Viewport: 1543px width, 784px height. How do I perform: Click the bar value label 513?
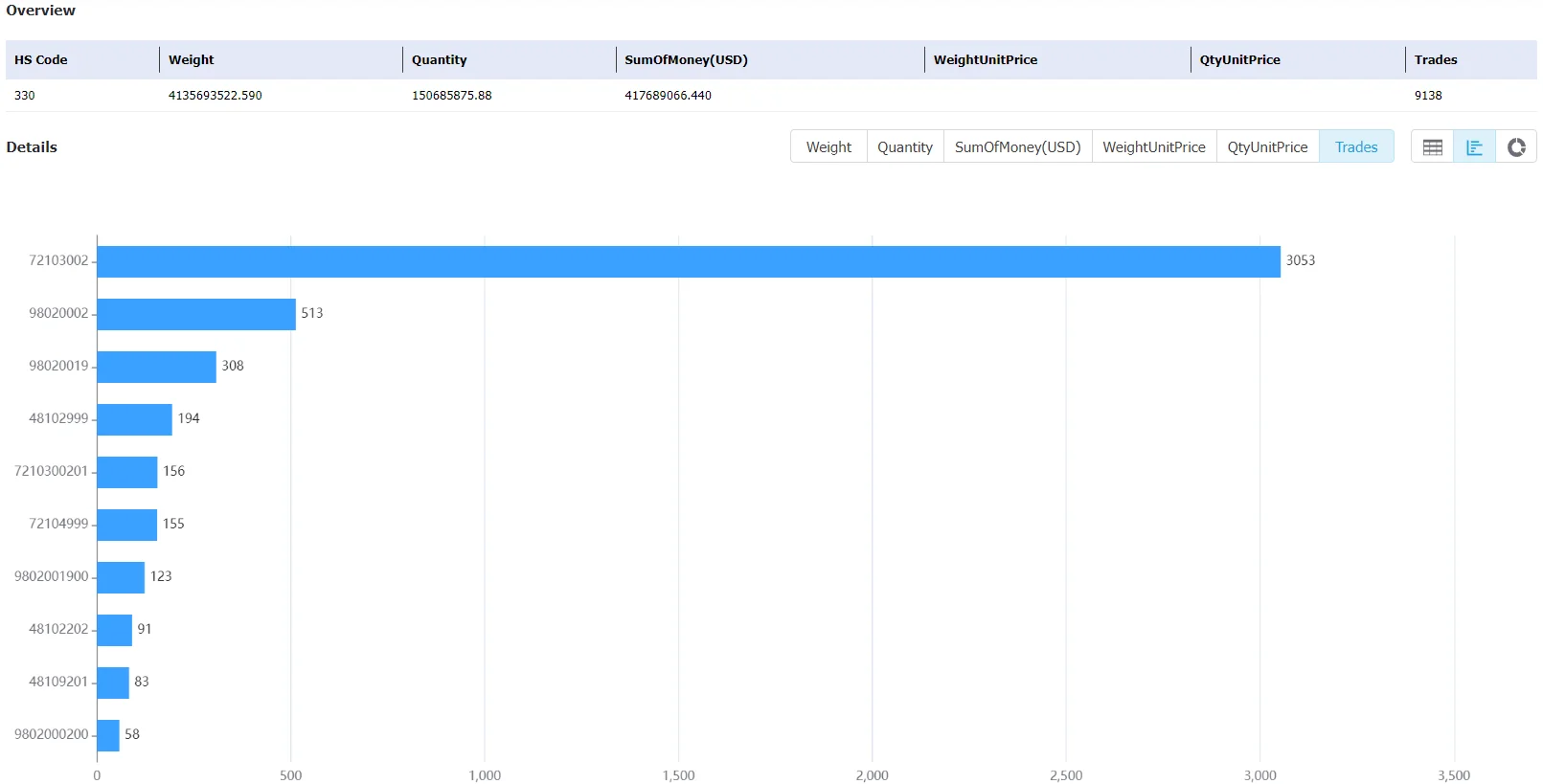click(x=312, y=313)
